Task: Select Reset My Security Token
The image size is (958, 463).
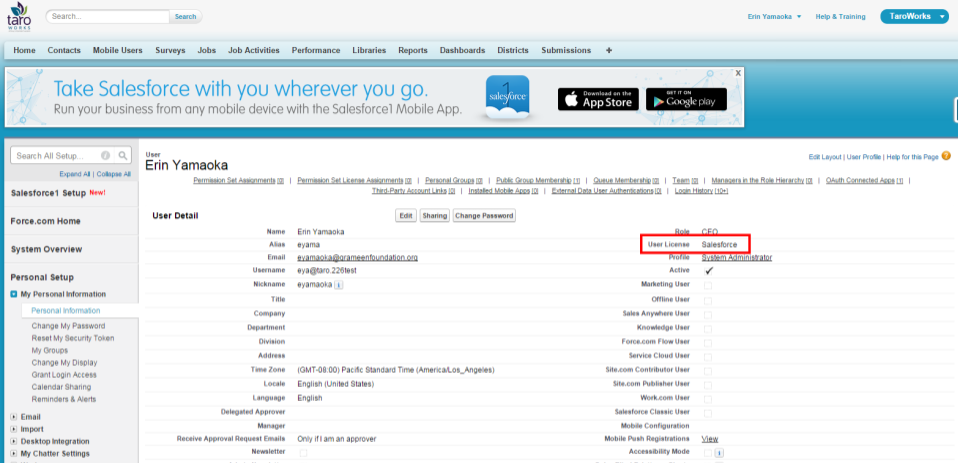Action: coord(73,338)
